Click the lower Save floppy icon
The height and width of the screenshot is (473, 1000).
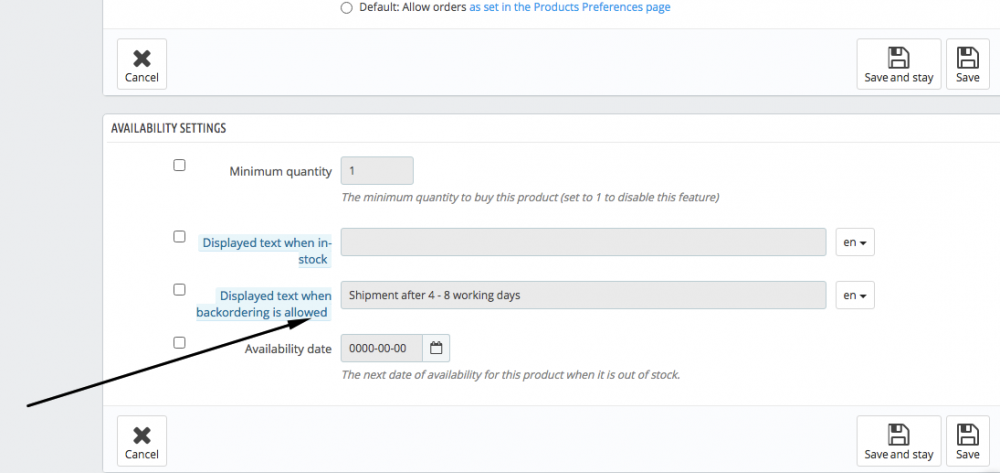tap(967, 434)
